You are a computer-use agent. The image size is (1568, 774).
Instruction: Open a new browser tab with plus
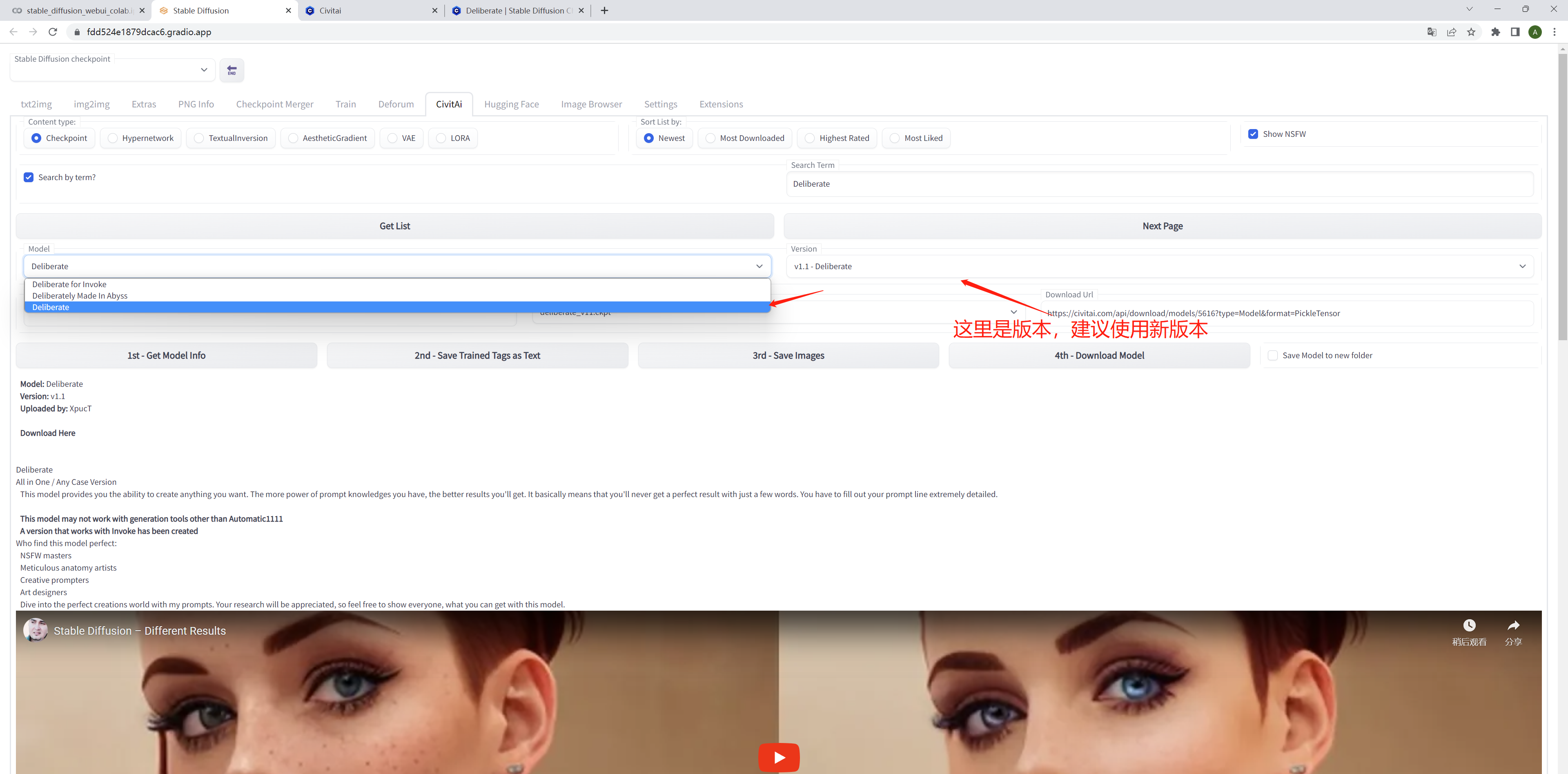[604, 10]
